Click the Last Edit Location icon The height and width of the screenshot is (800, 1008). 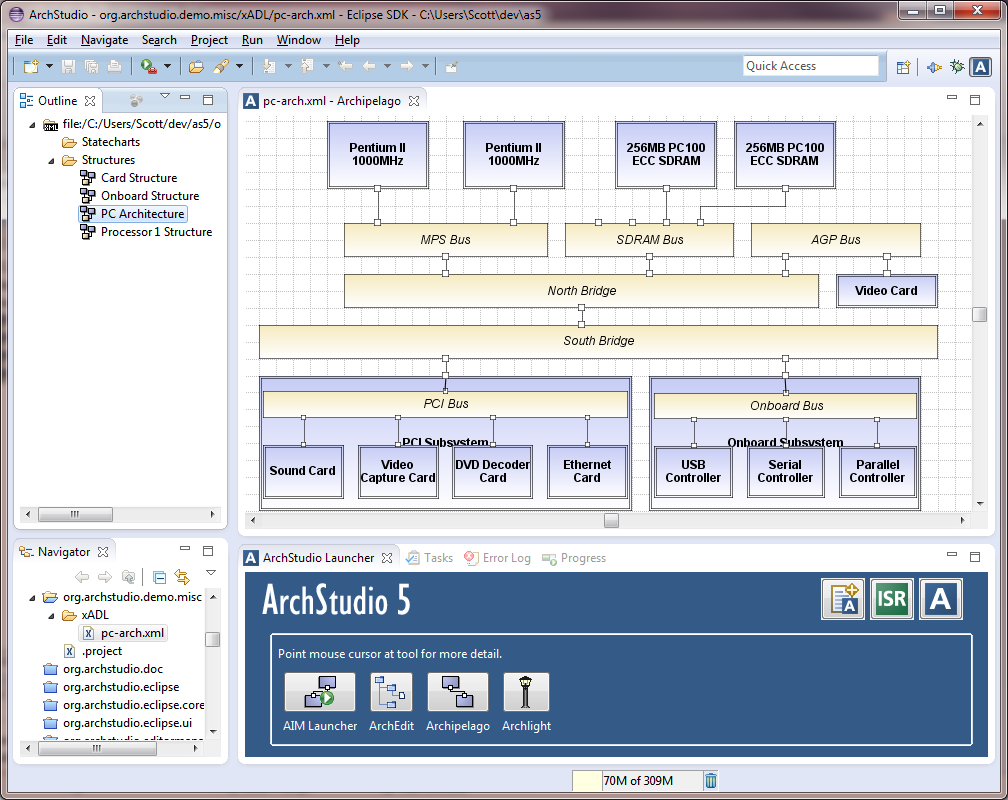point(346,66)
